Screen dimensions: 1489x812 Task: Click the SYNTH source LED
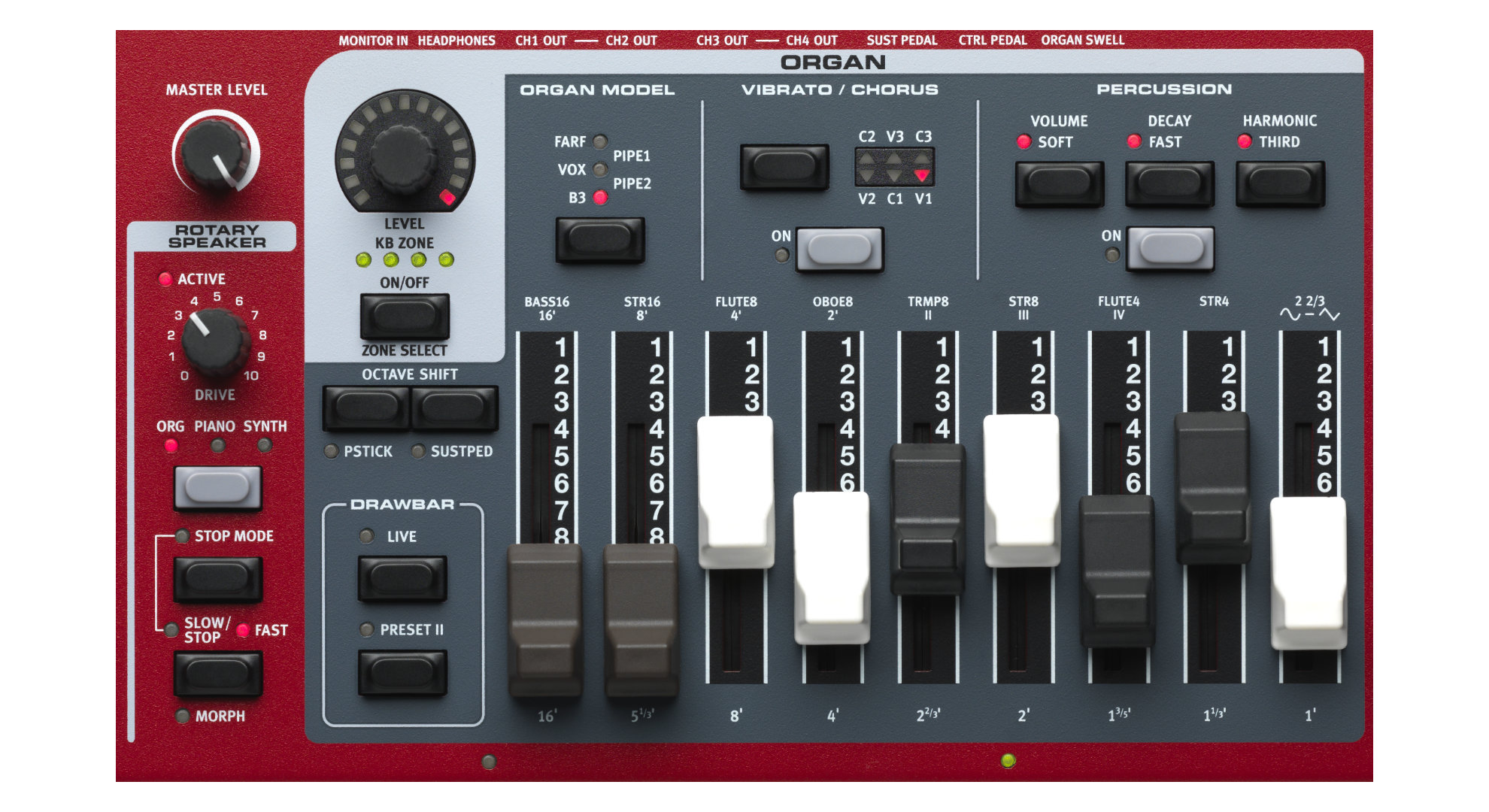pyautogui.click(x=265, y=446)
